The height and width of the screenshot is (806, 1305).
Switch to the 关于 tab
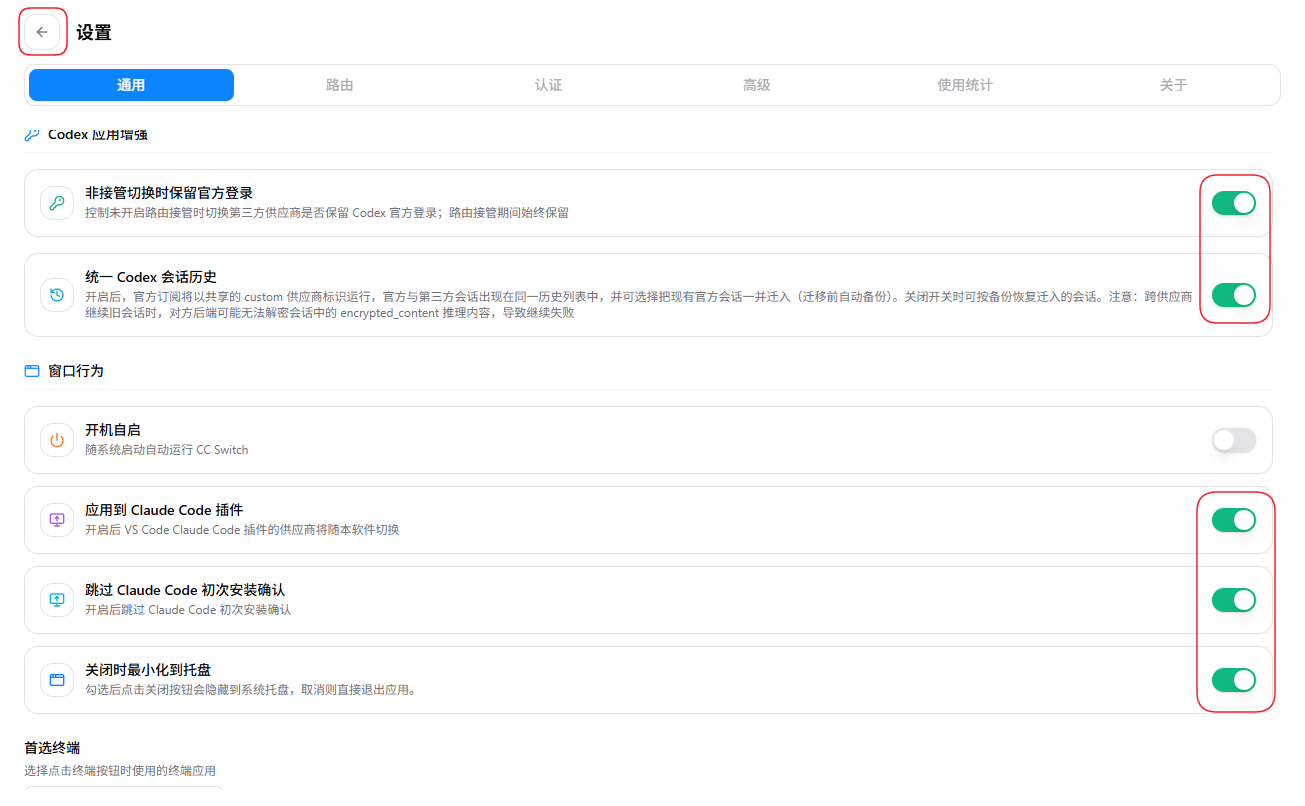1174,85
